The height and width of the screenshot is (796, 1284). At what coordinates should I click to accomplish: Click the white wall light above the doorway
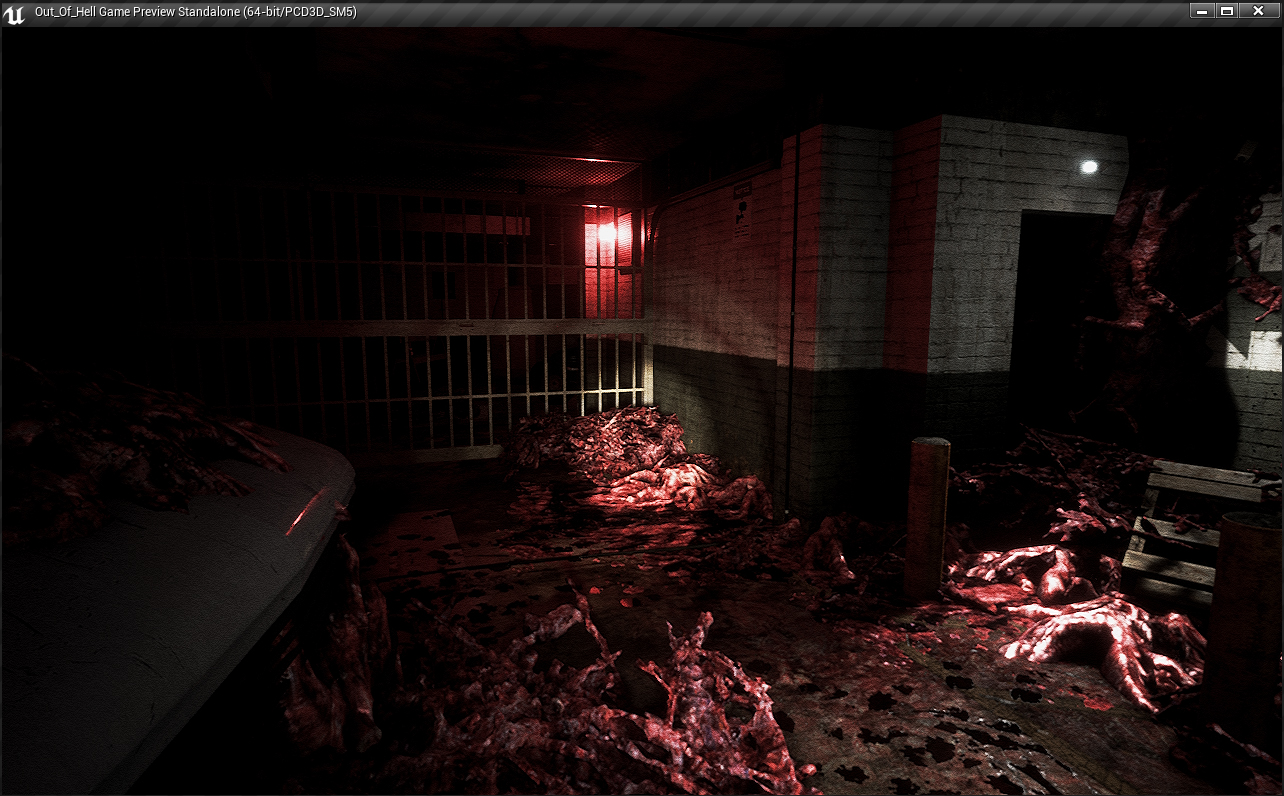point(1089,167)
